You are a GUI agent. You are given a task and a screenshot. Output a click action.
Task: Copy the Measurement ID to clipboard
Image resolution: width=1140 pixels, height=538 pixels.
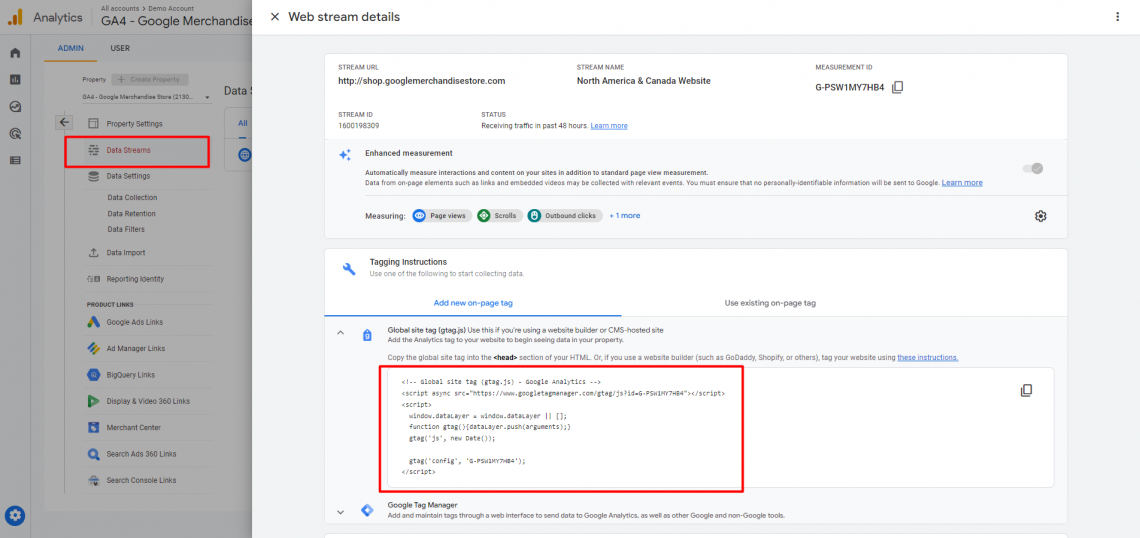point(897,87)
